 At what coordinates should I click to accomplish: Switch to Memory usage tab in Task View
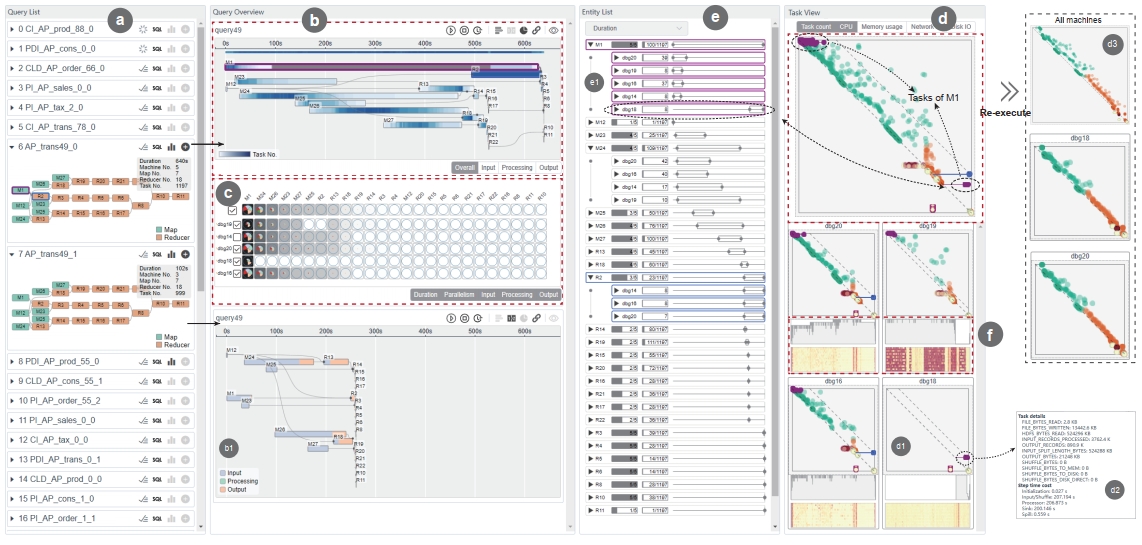(883, 26)
